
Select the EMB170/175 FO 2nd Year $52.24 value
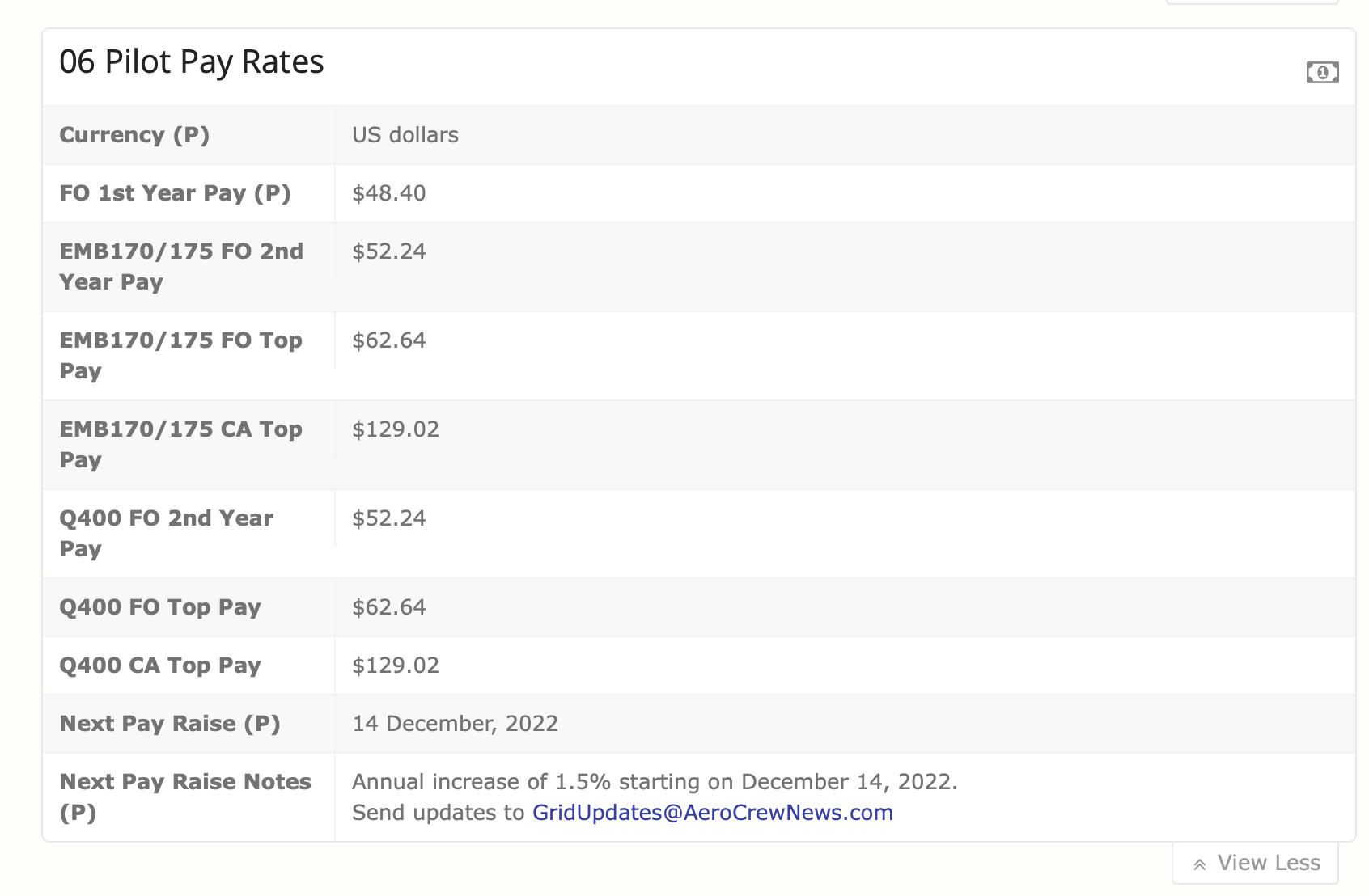pos(388,251)
